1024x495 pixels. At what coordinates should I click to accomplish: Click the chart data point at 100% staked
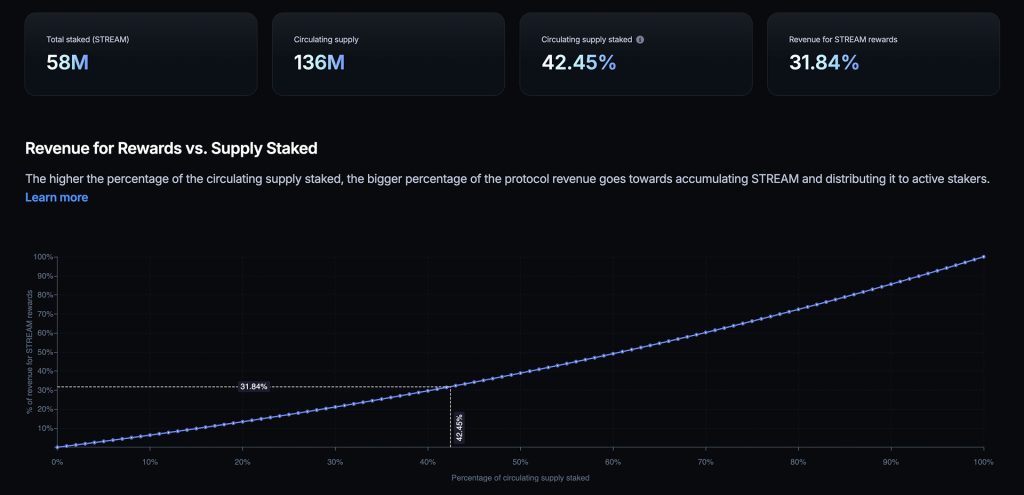[x=984, y=257]
